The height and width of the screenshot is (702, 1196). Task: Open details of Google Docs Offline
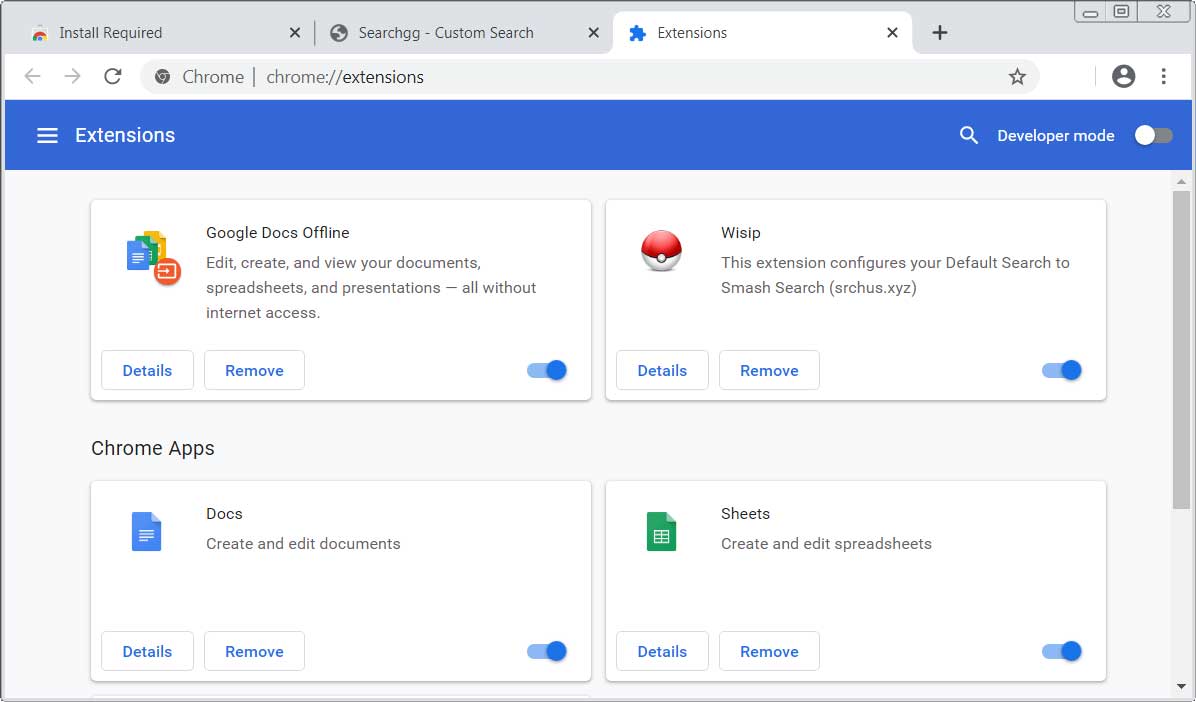click(x=147, y=370)
